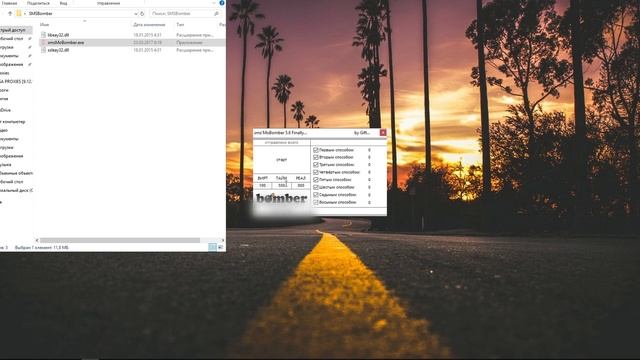Open pinned Документы under quick access
This screenshot has height=360, width=640.
(x=9, y=56)
